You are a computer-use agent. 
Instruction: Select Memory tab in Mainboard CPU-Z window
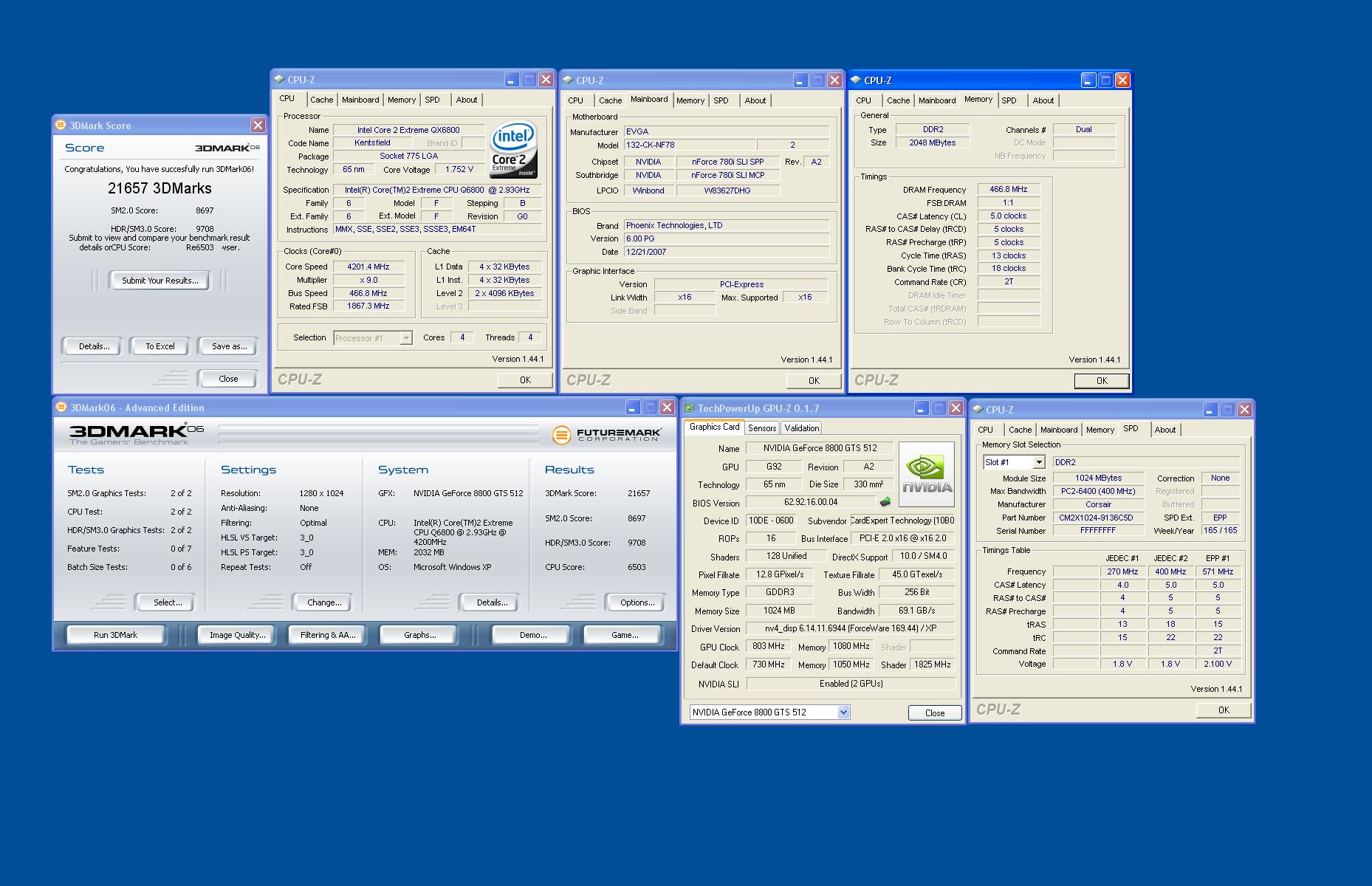click(x=690, y=100)
